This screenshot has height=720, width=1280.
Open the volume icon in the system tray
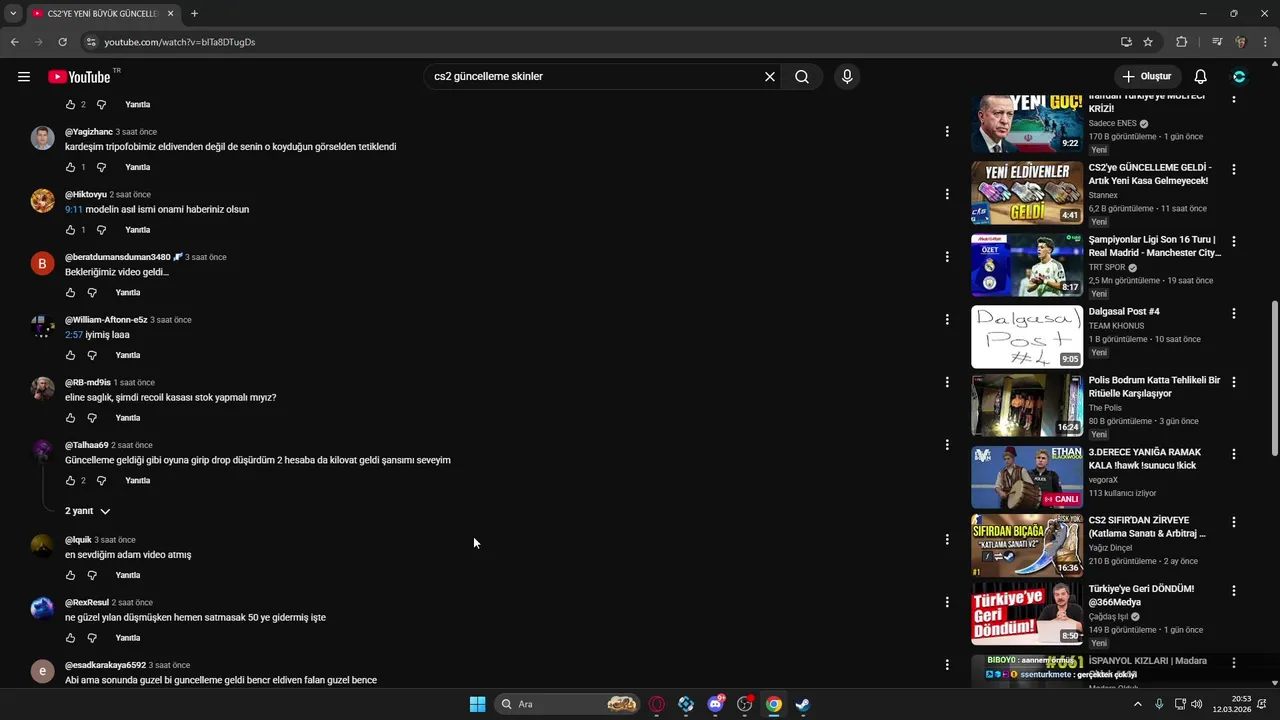click(x=1198, y=704)
